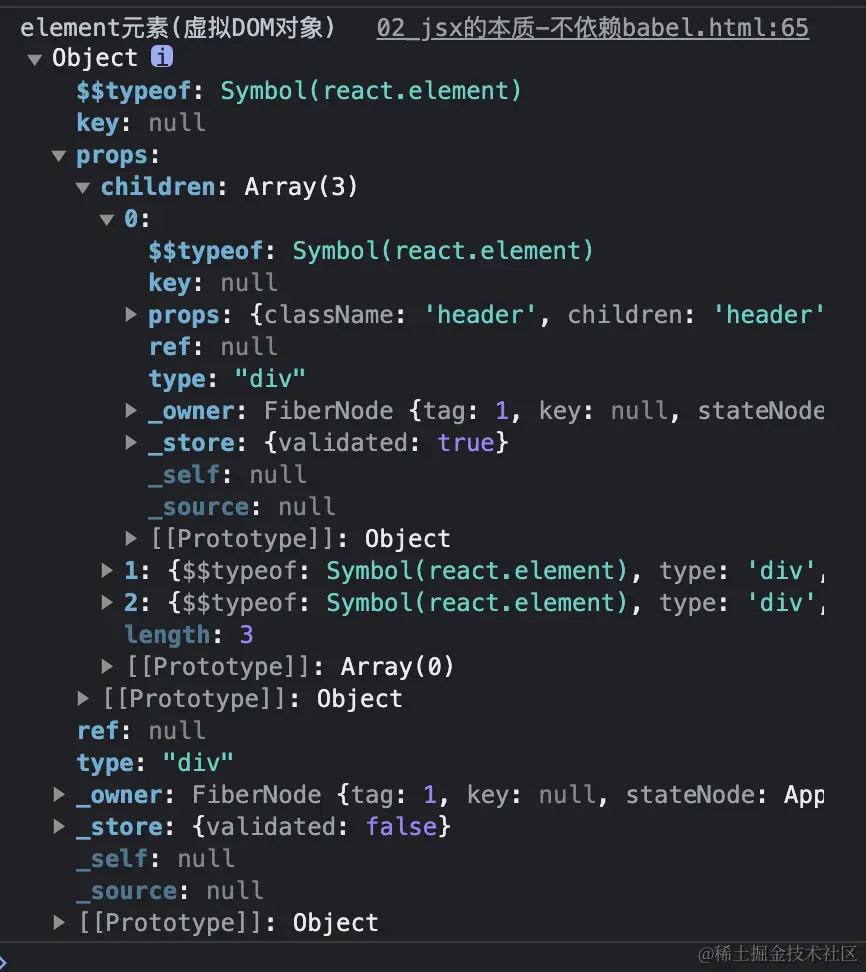Expand the root _owner FiberNode

point(59,795)
